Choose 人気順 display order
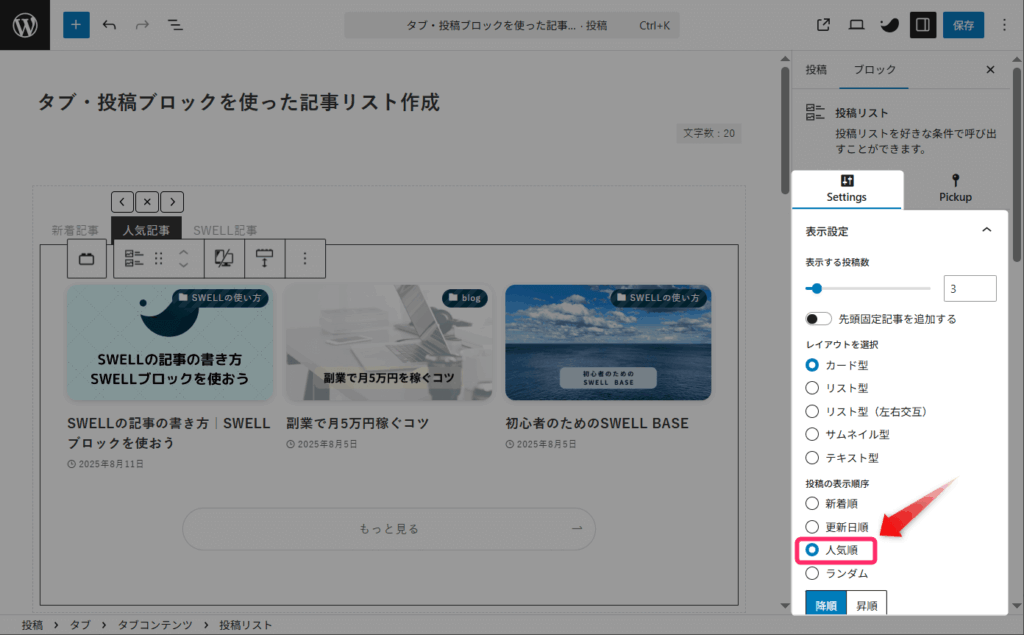The image size is (1024, 635). pyautogui.click(x=812, y=550)
